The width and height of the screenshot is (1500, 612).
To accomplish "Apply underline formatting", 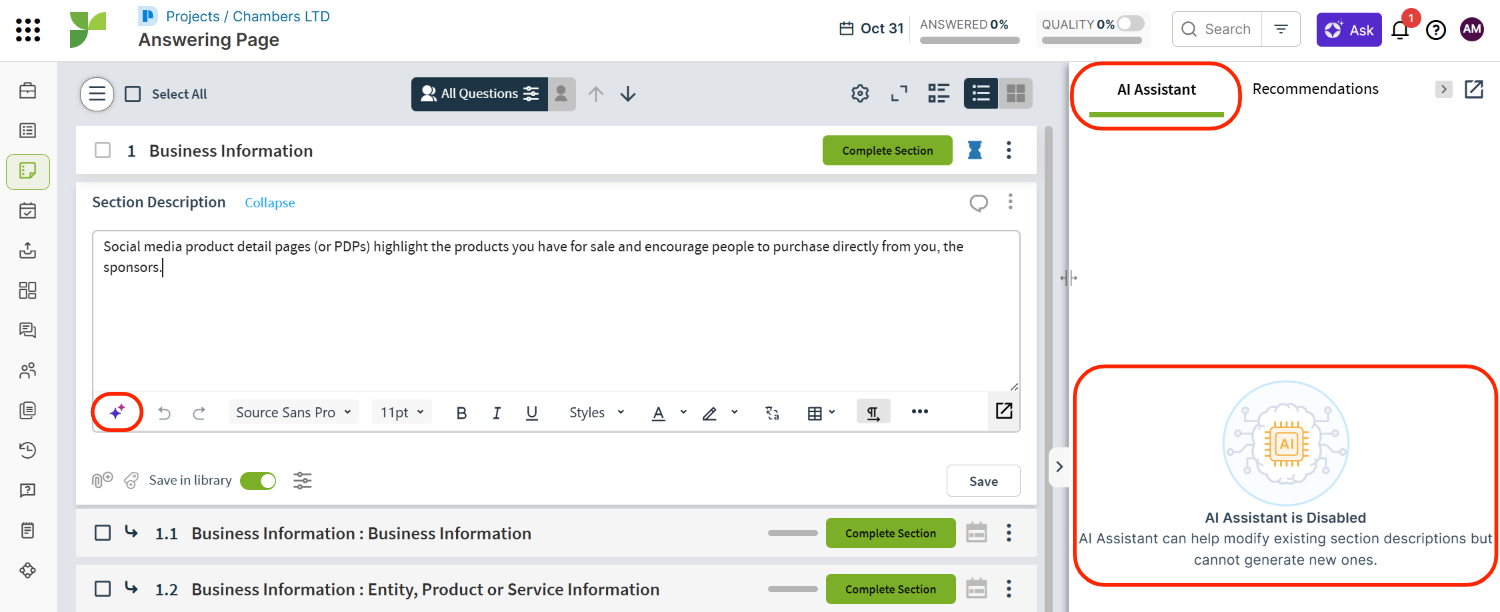I will [x=531, y=413].
